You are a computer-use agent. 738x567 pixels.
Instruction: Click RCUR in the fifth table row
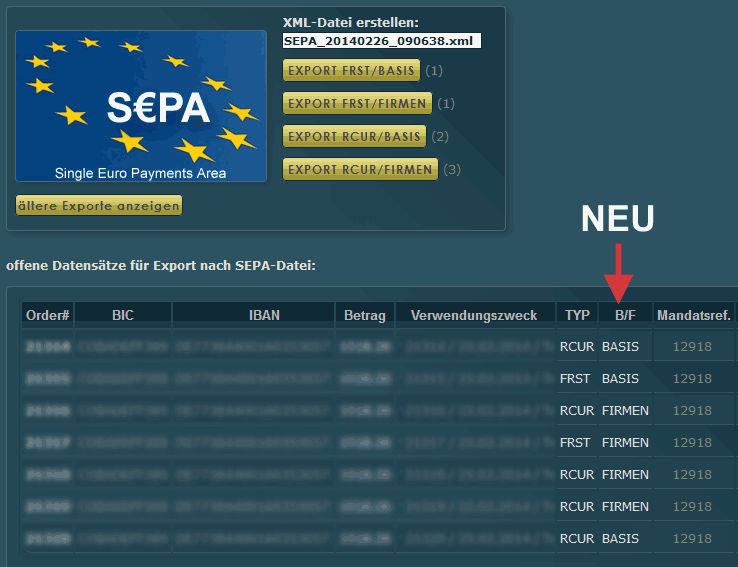click(x=577, y=475)
